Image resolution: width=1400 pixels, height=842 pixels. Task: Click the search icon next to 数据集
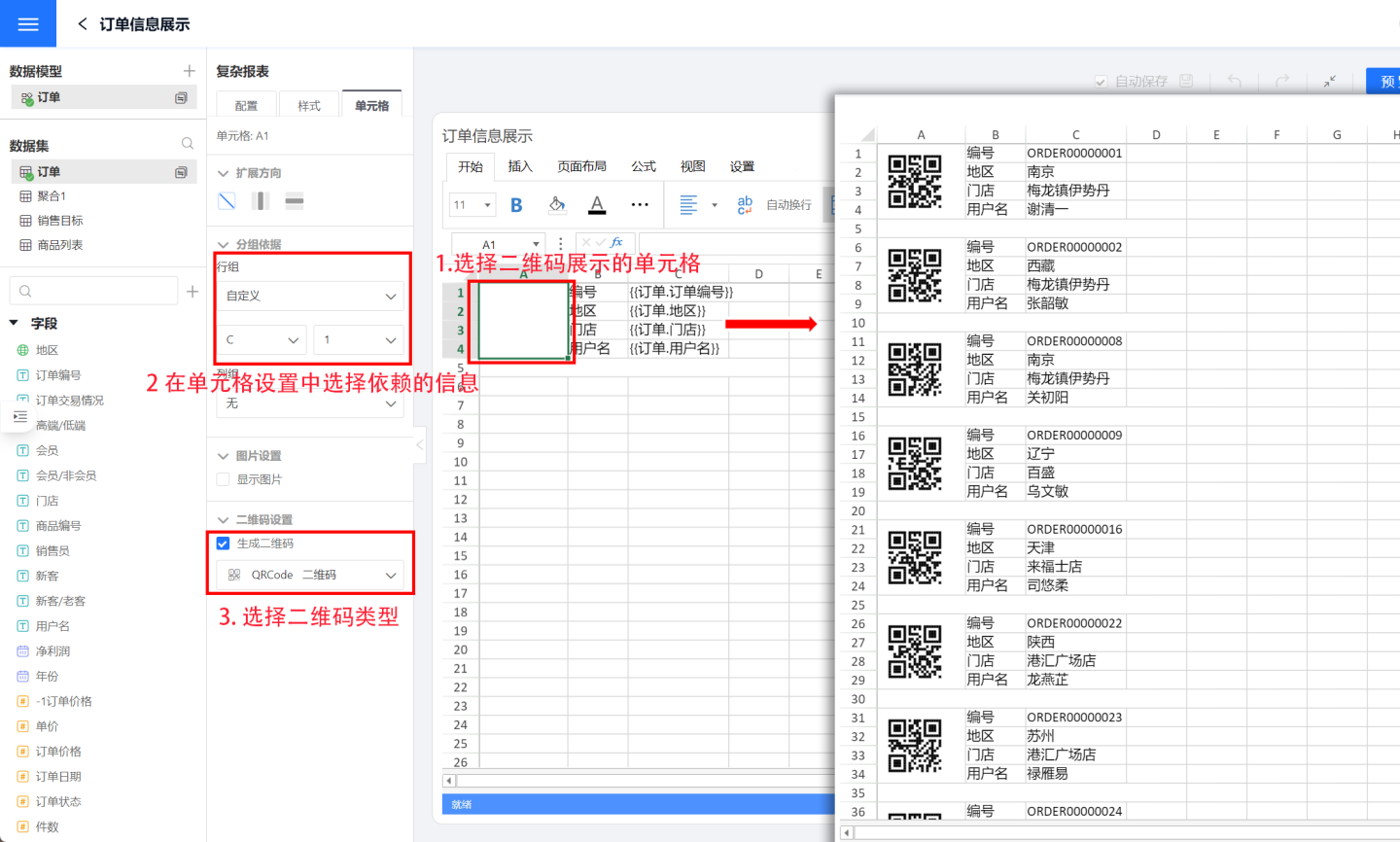(188, 144)
